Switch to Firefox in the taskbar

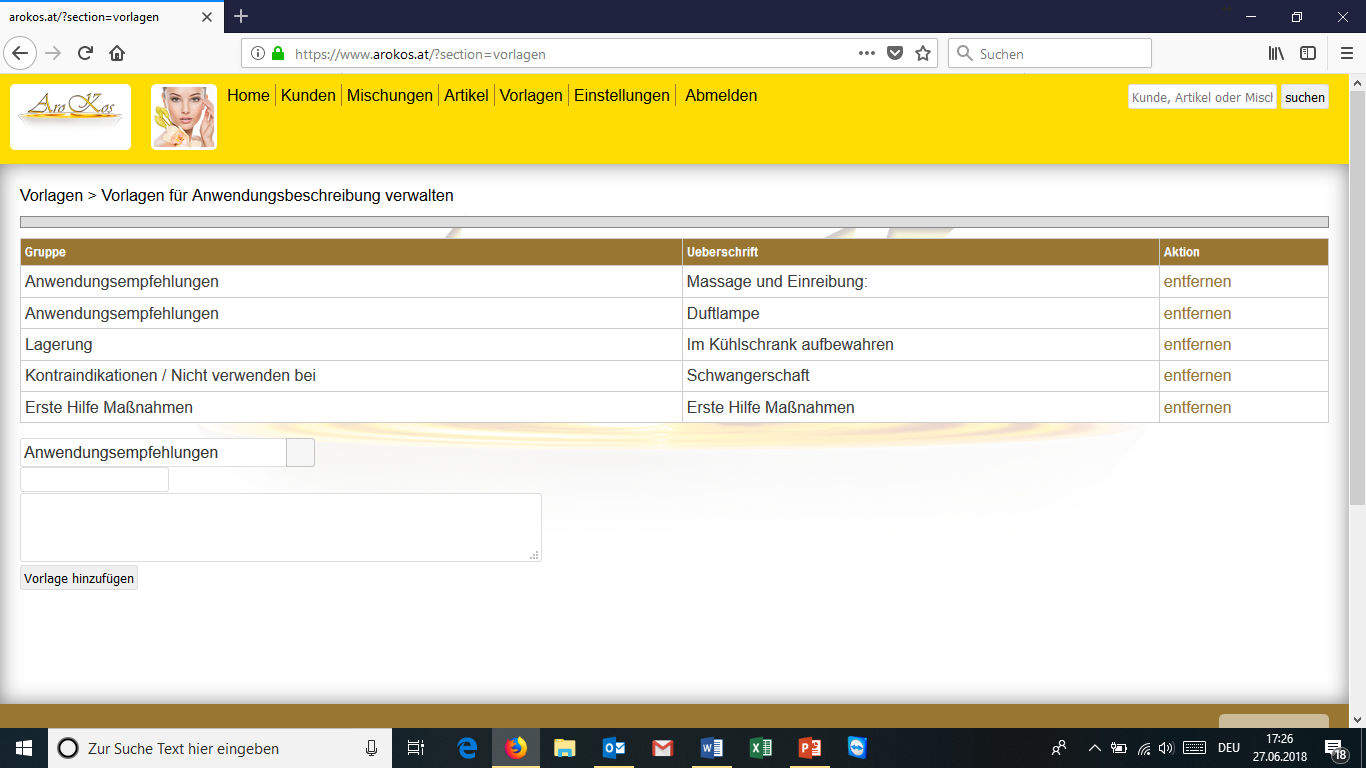coord(516,748)
